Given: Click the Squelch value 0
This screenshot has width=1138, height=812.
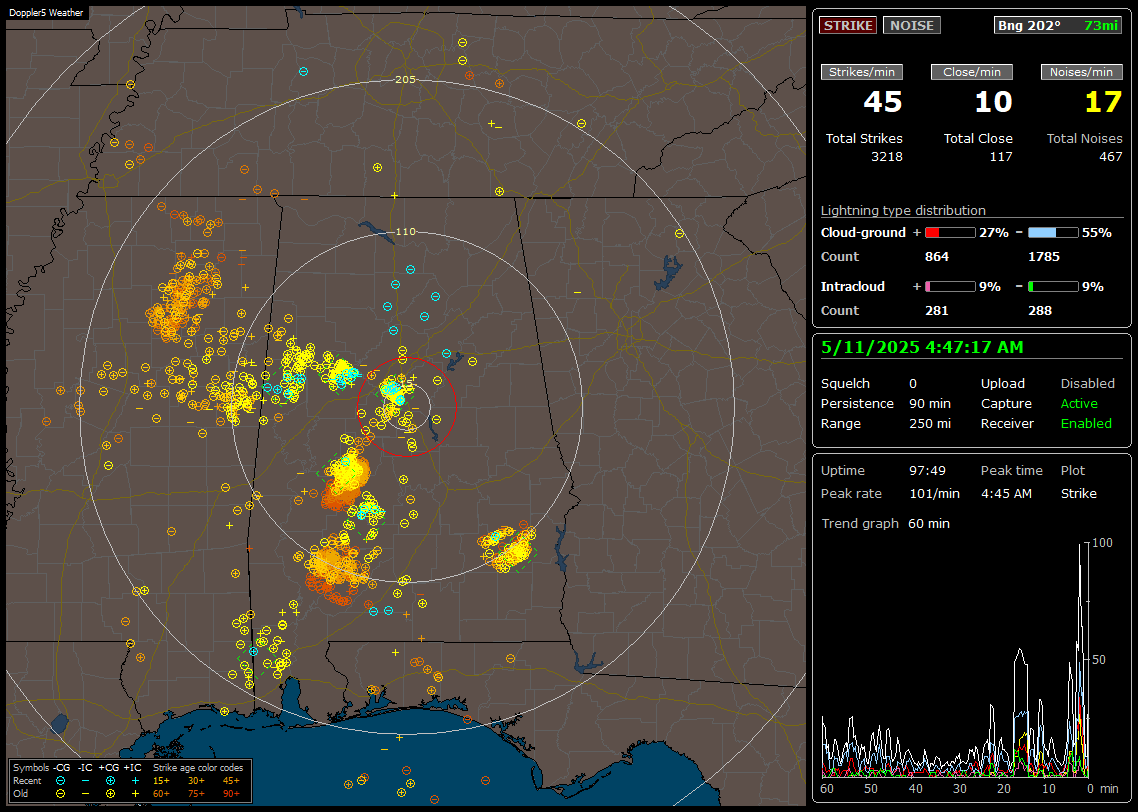Looking at the screenshot, I should click(x=913, y=384).
